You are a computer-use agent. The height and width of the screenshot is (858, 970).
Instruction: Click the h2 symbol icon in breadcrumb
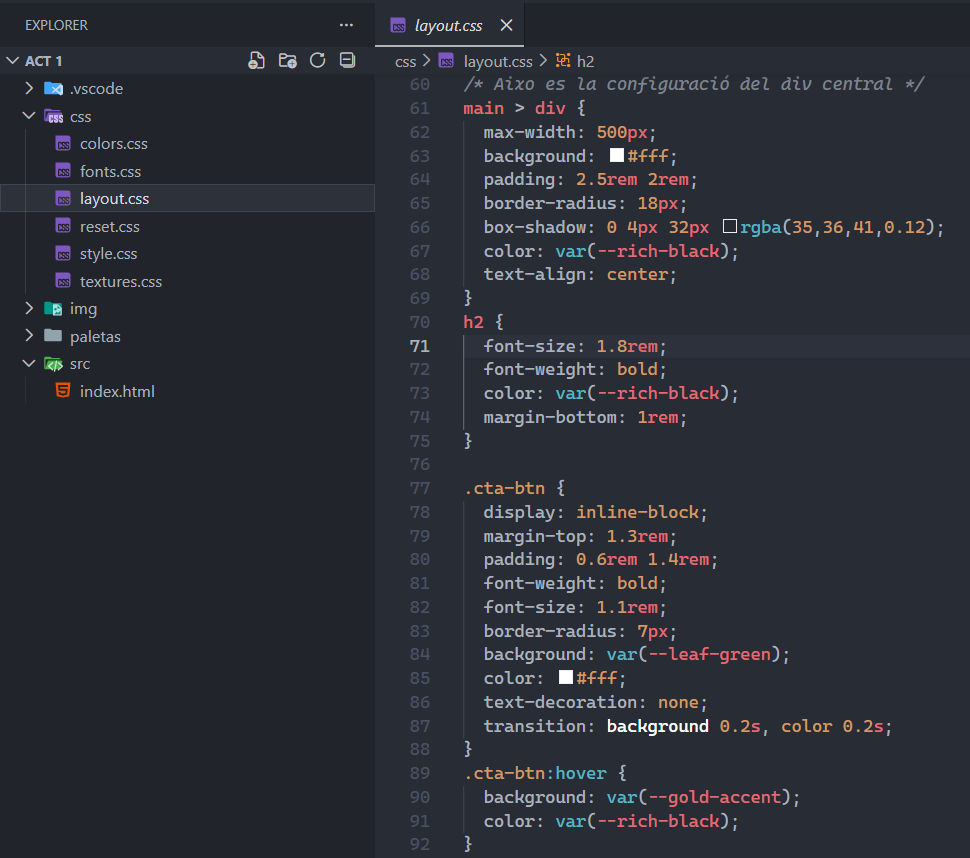(563, 61)
